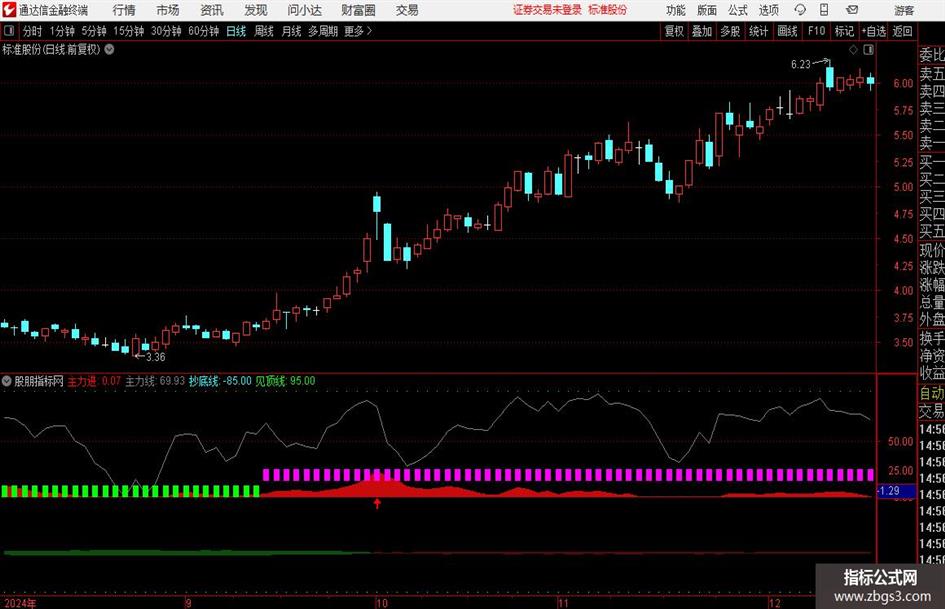Open F10 company info
Image resolution: width=945 pixels, height=609 pixels.
click(816, 31)
